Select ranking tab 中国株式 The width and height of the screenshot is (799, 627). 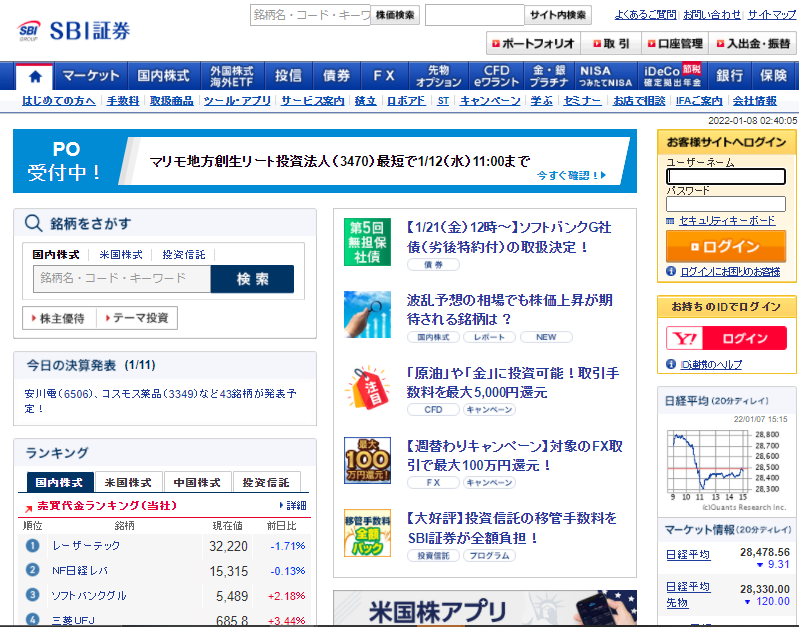point(197,482)
